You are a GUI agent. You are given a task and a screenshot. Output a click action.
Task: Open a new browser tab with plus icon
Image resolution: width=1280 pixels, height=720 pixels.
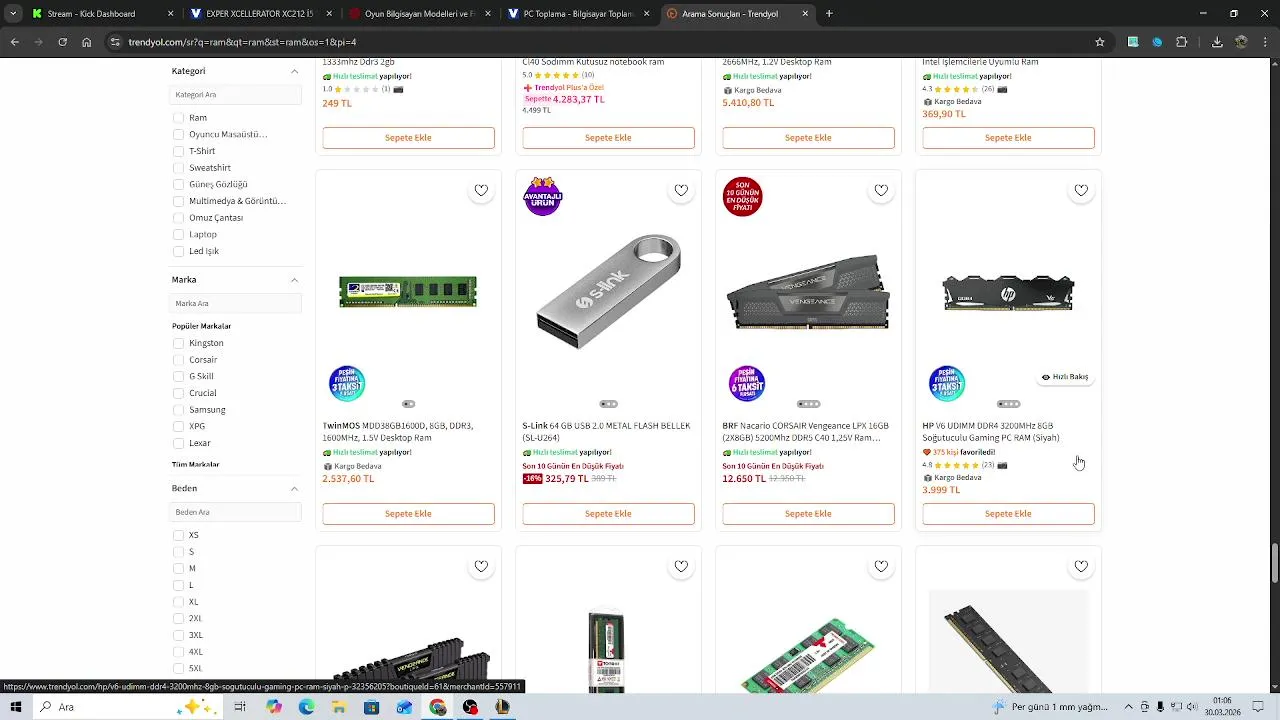[x=829, y=14]
